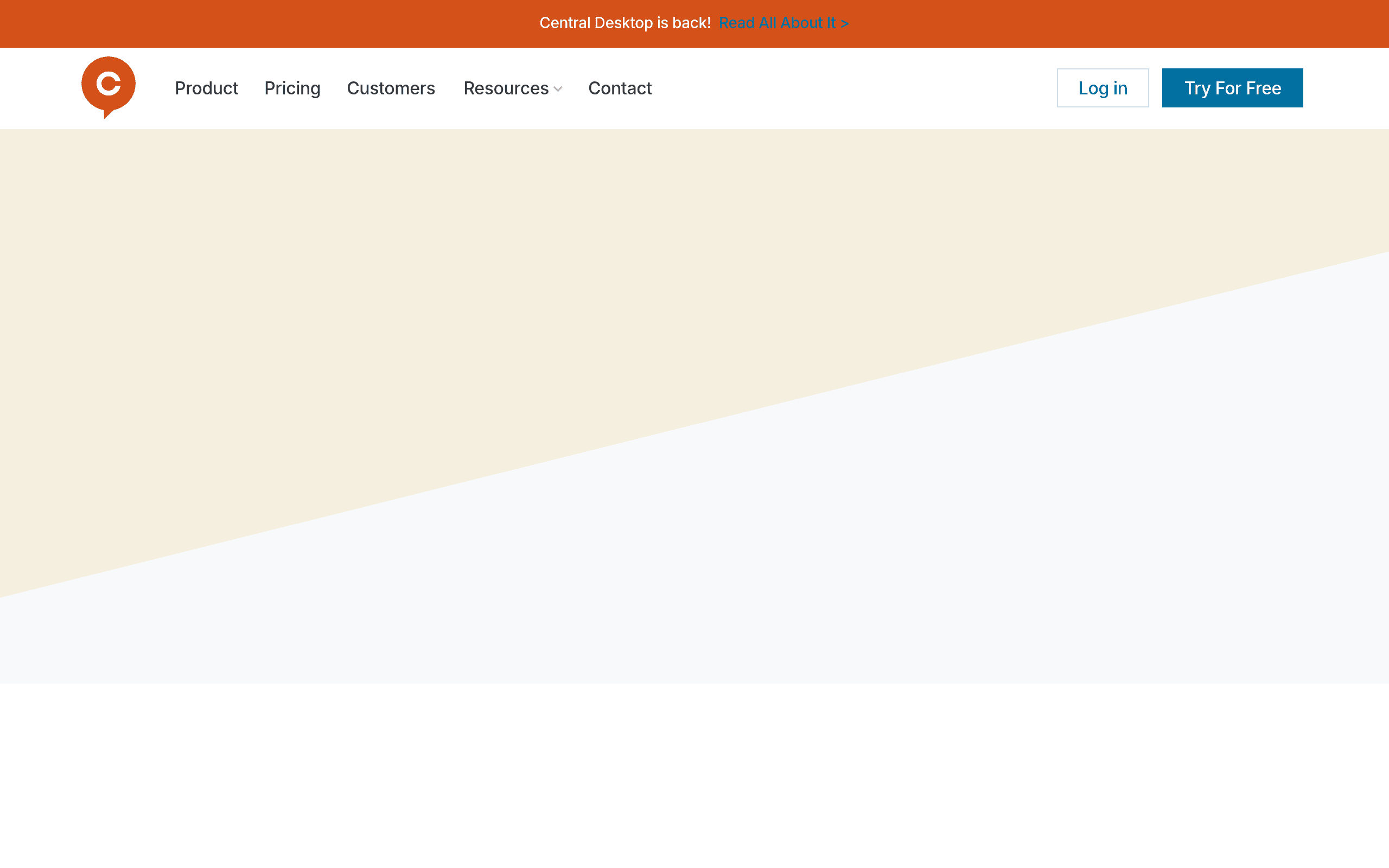Image resolution: width=1389 pixels, height=868 pixels.
Task: Click the white C letter inside the logo
Action: [109, 83]
